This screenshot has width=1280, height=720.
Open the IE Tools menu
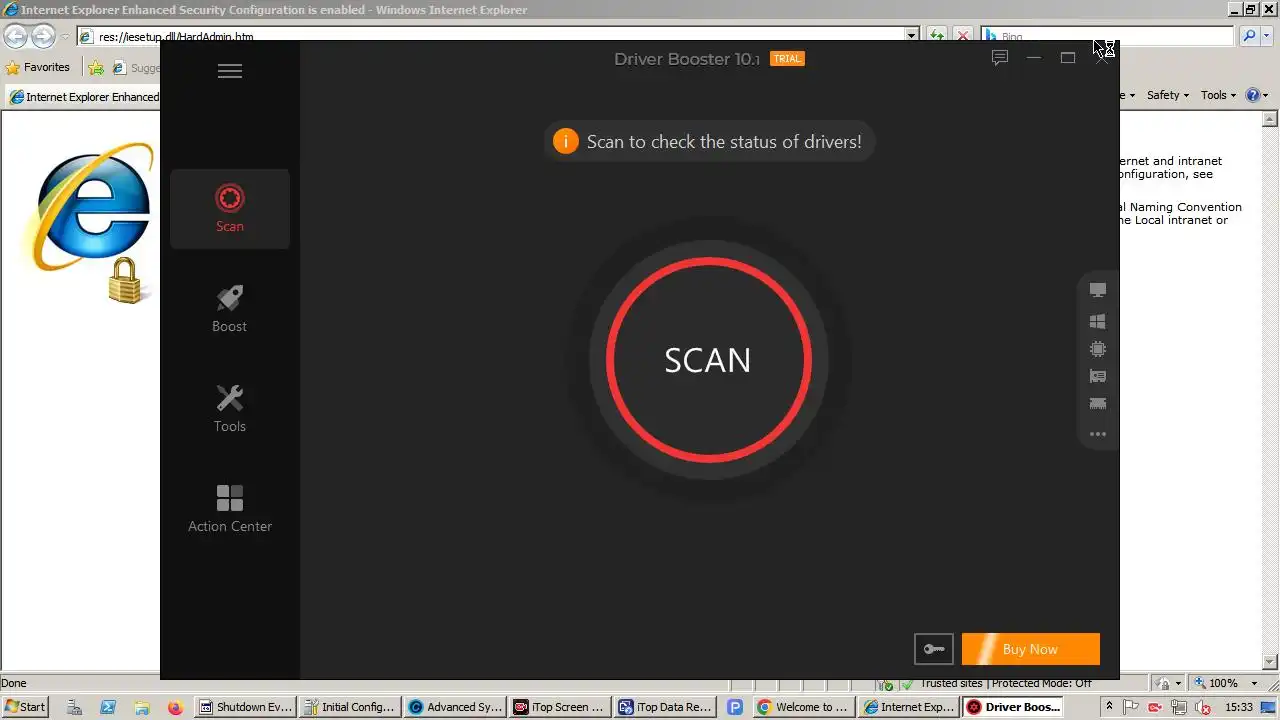click(x=1218, y=95)
